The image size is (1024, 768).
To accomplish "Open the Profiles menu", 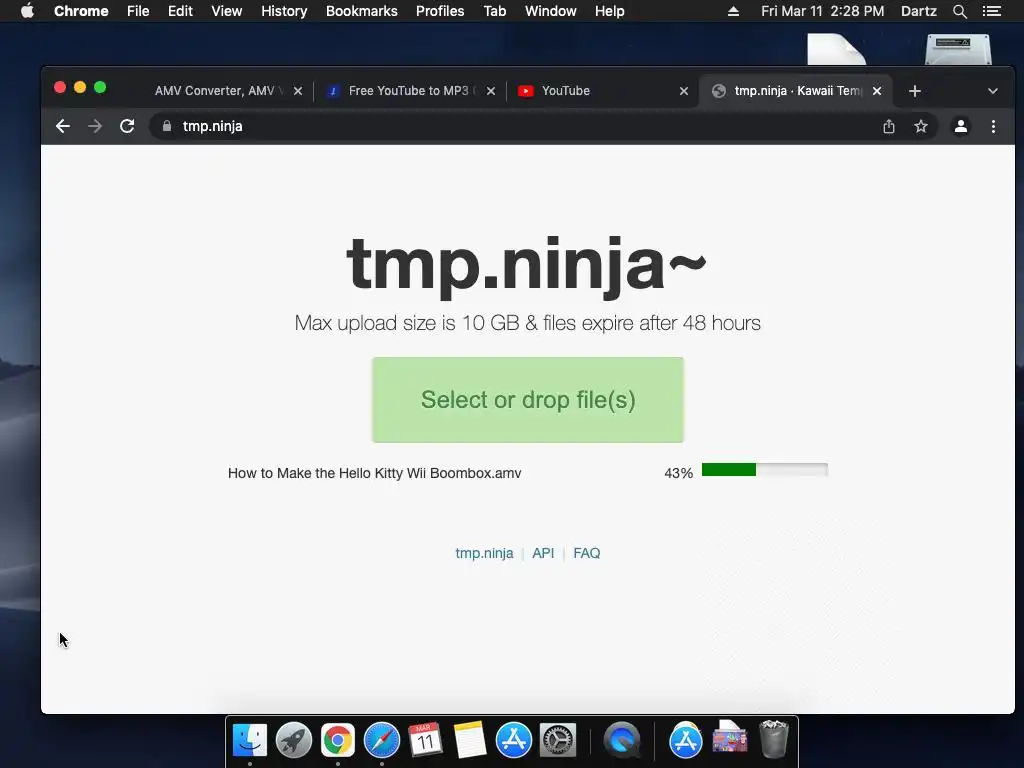I will pos(440,11).
